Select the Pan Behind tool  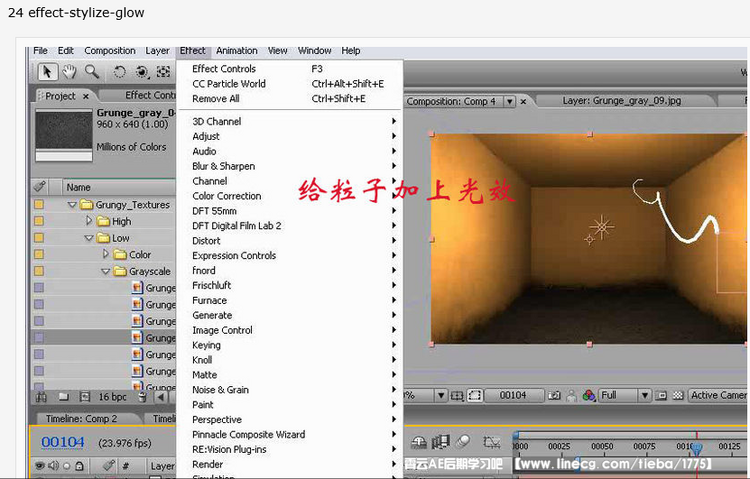coord(163,72)
